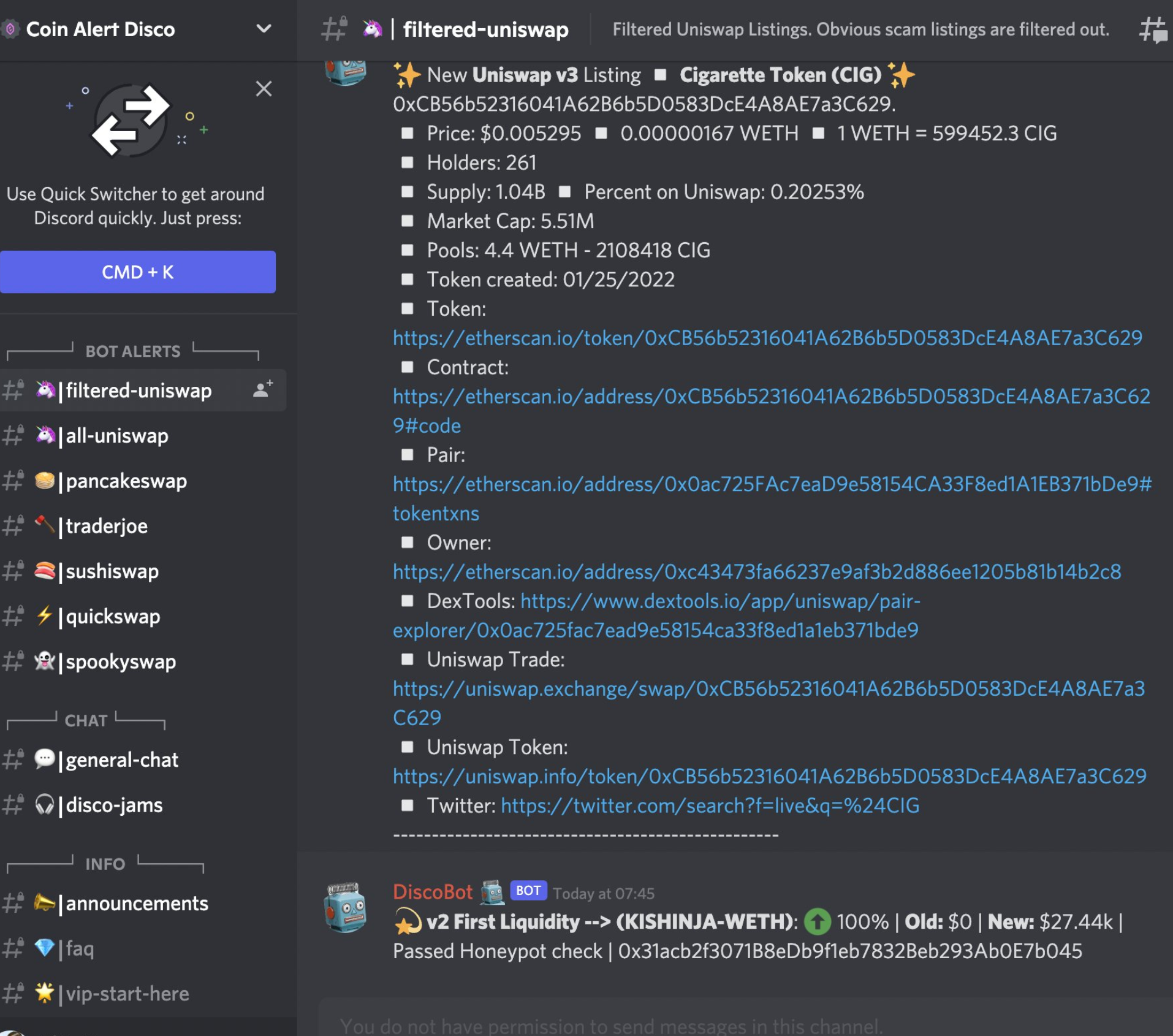Image resolution: width=1173 pixels, height=1036 pixels.
Task: Collapse the BOT ALERTS category
Action: (132, 351)
